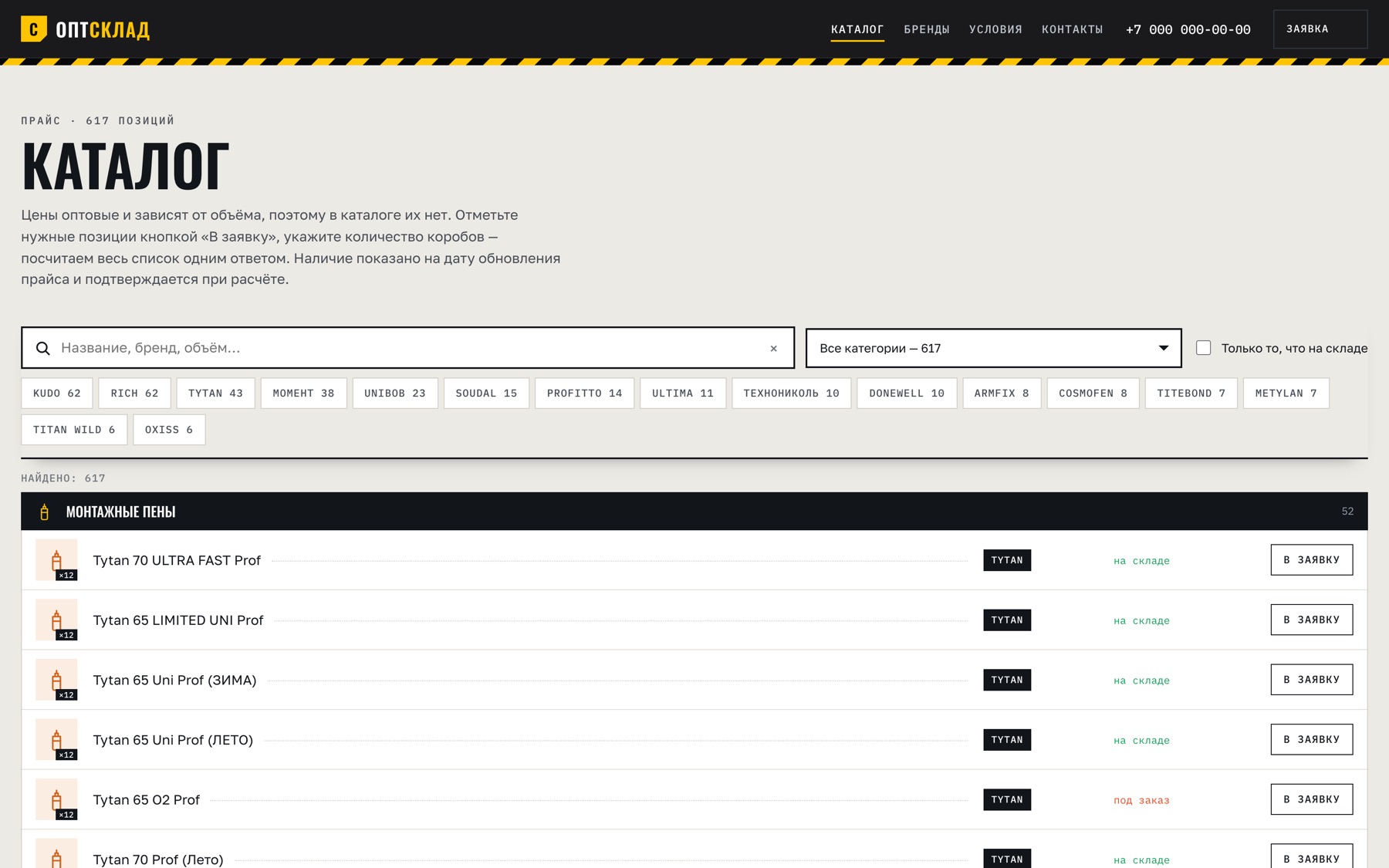1389x868 pixels.
Task: Click the search magnifier icon
Action: click(43, 348)
